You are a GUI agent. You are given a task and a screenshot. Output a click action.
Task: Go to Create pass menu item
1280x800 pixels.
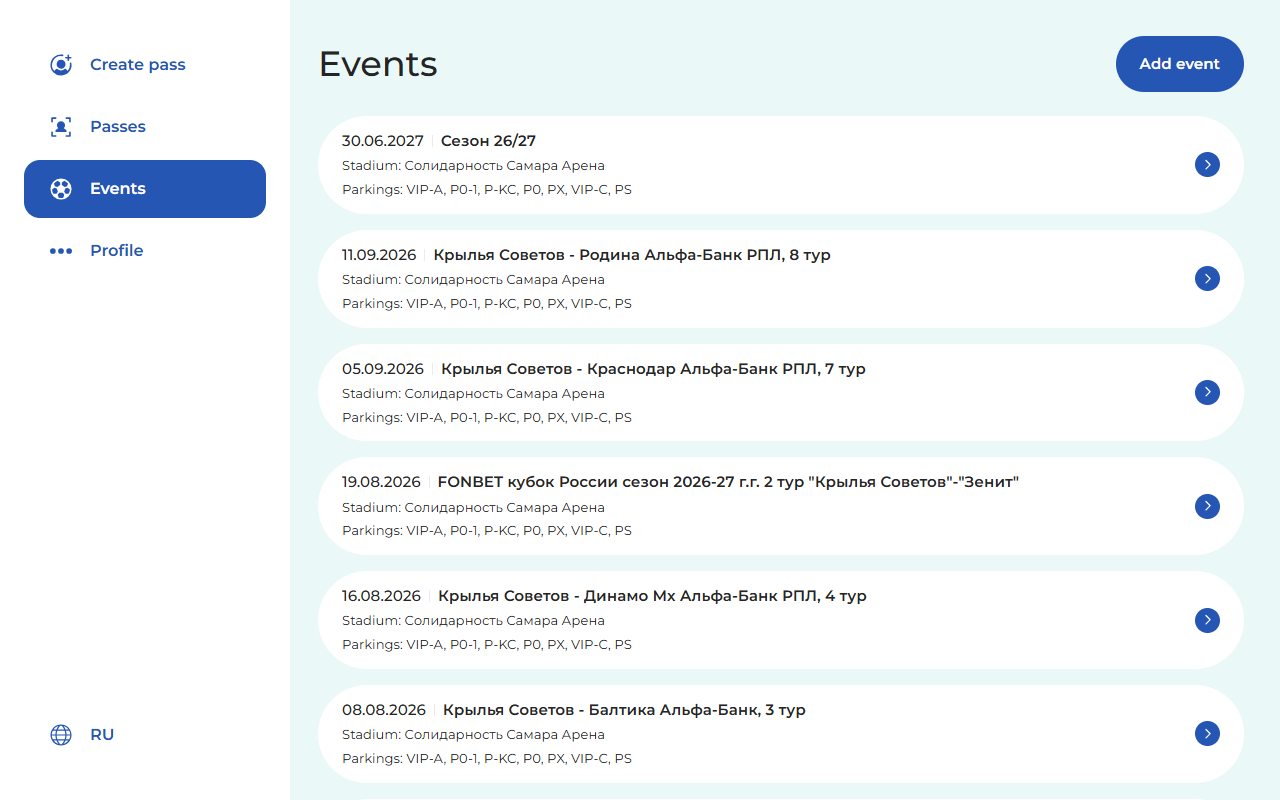pos(145,65)
